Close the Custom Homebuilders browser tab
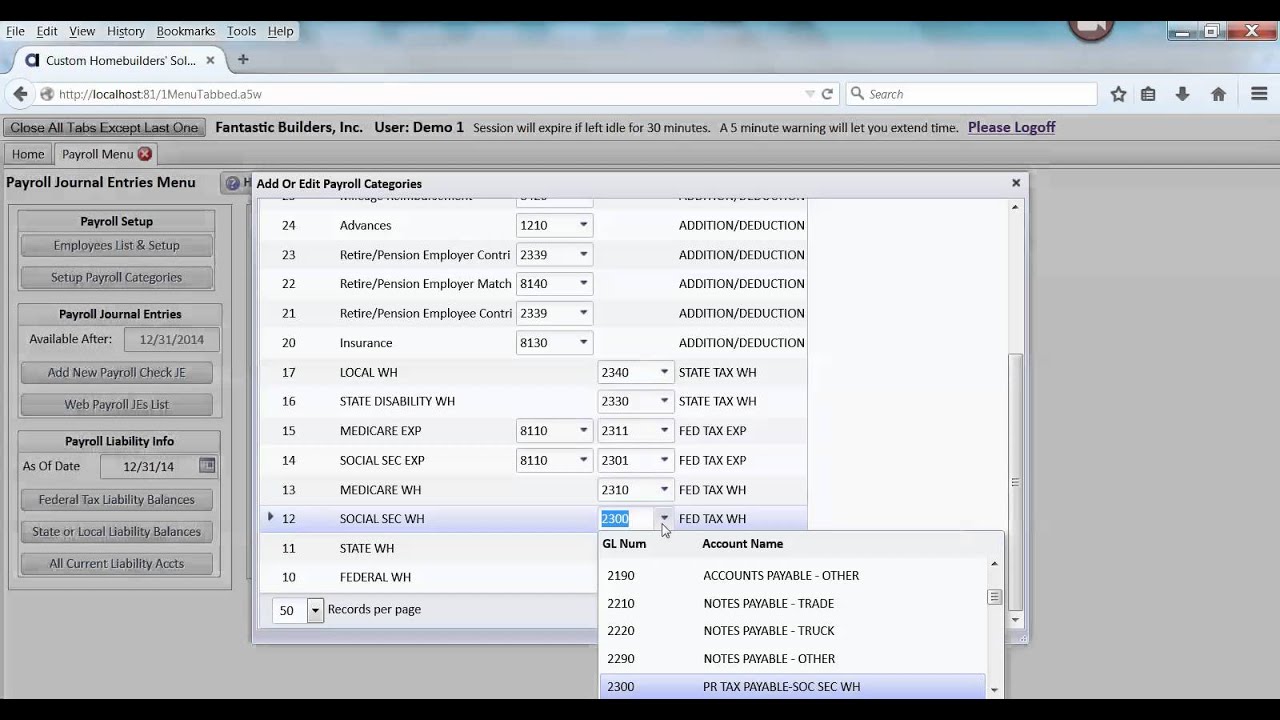The width and height of the screenshot is (1280, 720). [x=210, y=60]
